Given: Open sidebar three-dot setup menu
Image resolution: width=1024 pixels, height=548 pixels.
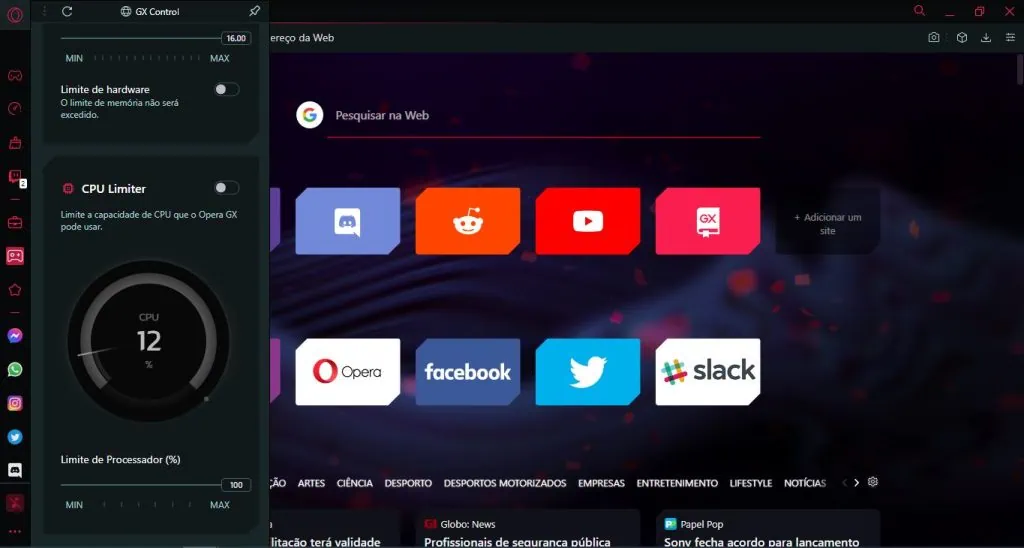Looking at the screenshot, I should (x=15, y=532).
